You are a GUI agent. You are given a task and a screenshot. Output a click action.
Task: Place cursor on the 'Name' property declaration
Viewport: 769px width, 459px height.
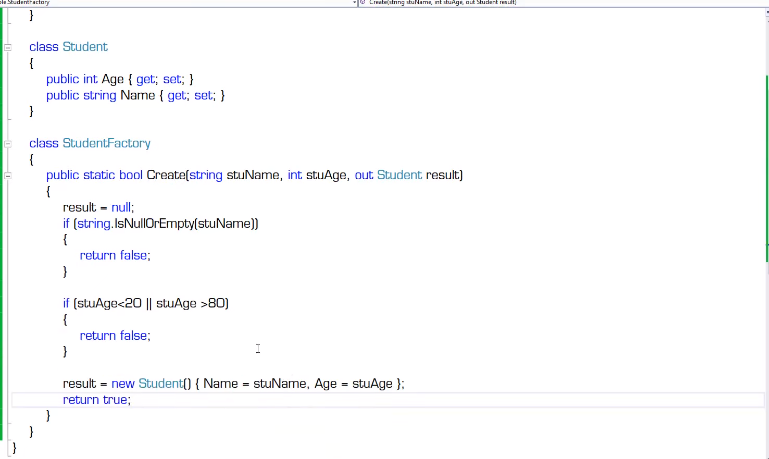point(137,95)
